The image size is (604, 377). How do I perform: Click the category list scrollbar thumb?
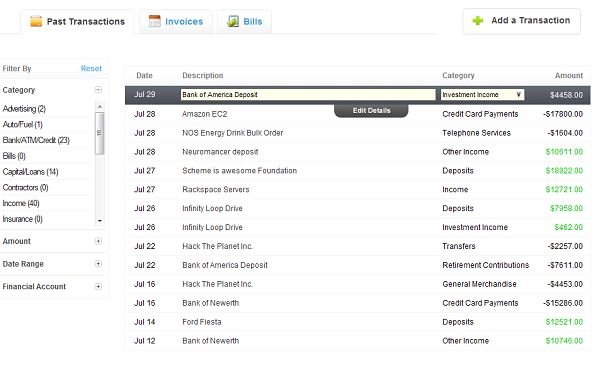(x=100, y=133)
